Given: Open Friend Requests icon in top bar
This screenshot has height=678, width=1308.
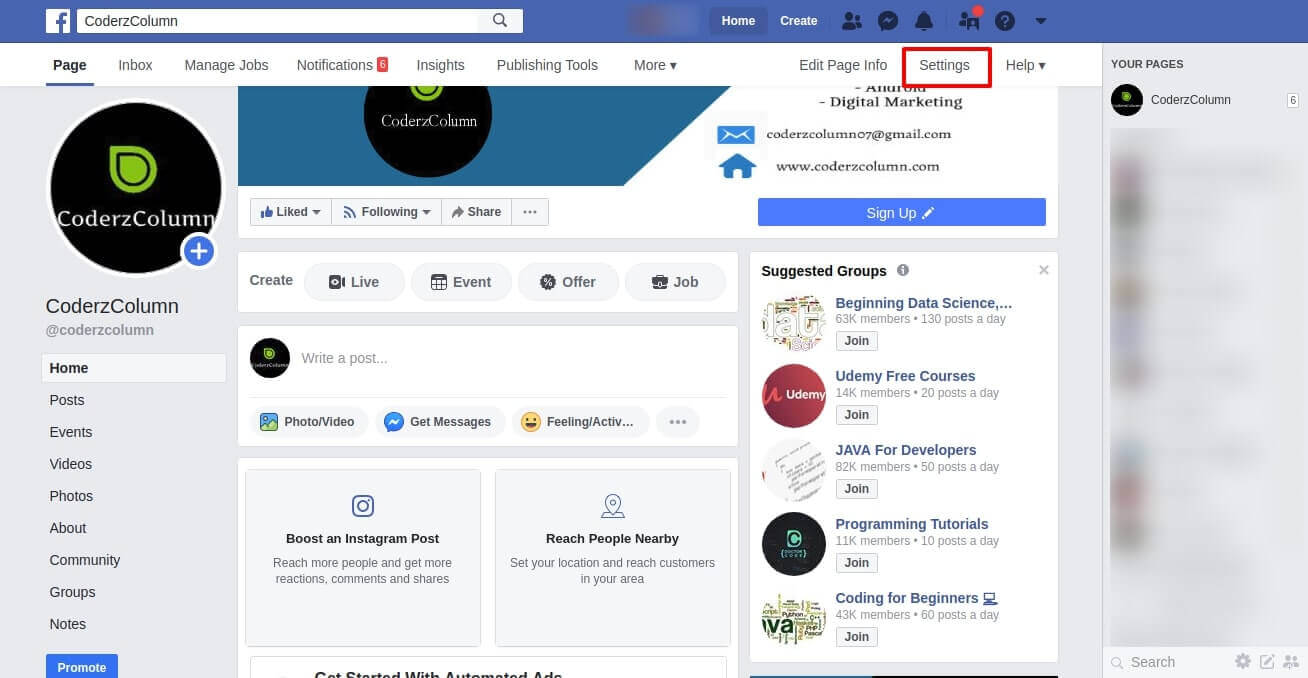Looking at the screenshot, I should (852, 21).
